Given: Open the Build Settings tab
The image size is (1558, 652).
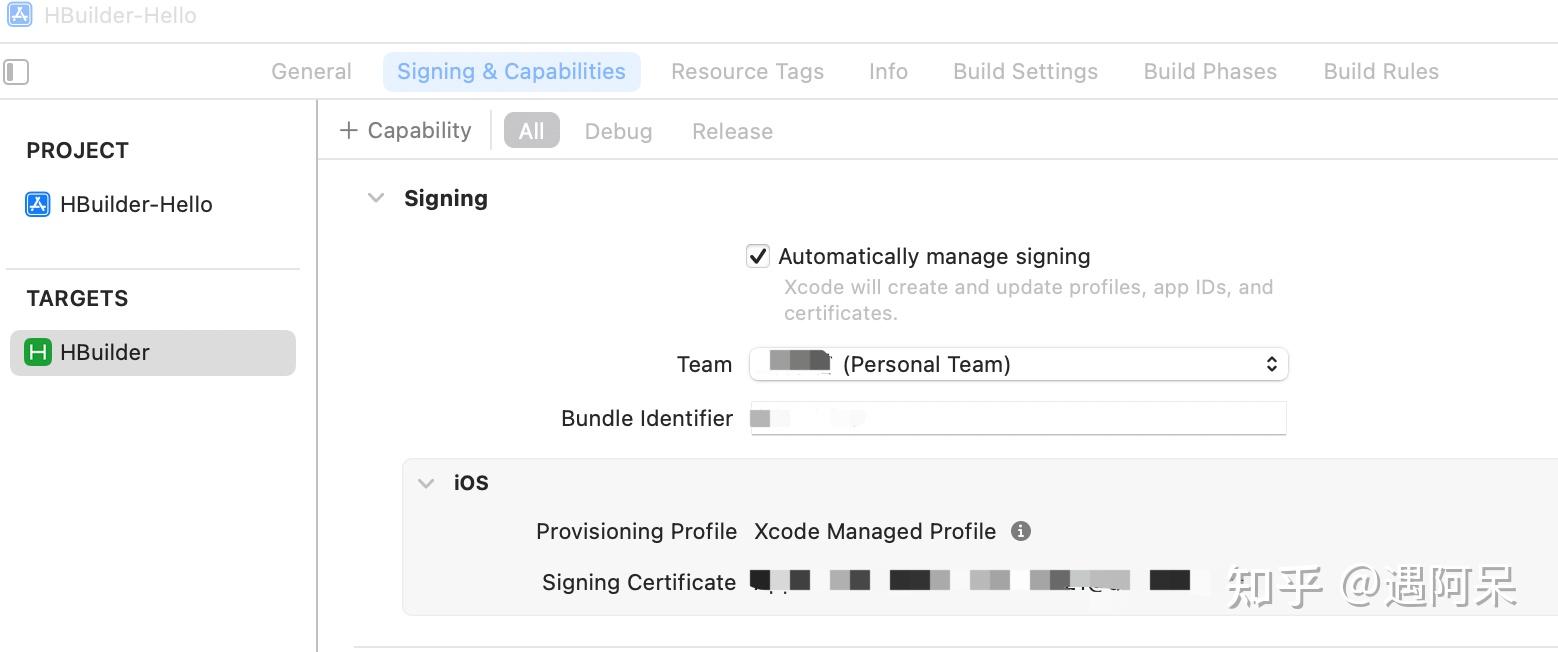Looking at the screenshot, I should click(x=1025, y=72).
